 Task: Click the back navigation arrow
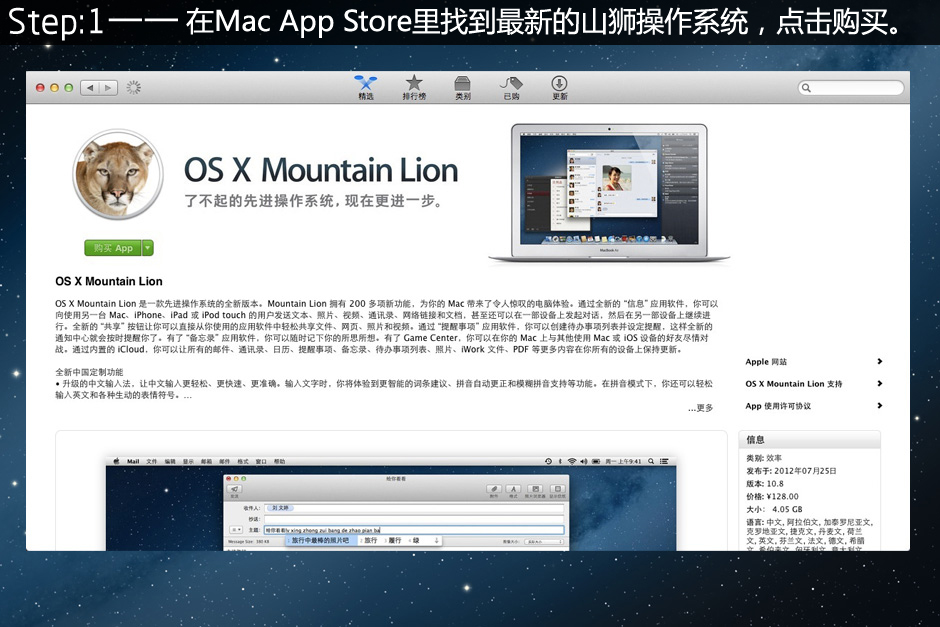coord(90,88)
